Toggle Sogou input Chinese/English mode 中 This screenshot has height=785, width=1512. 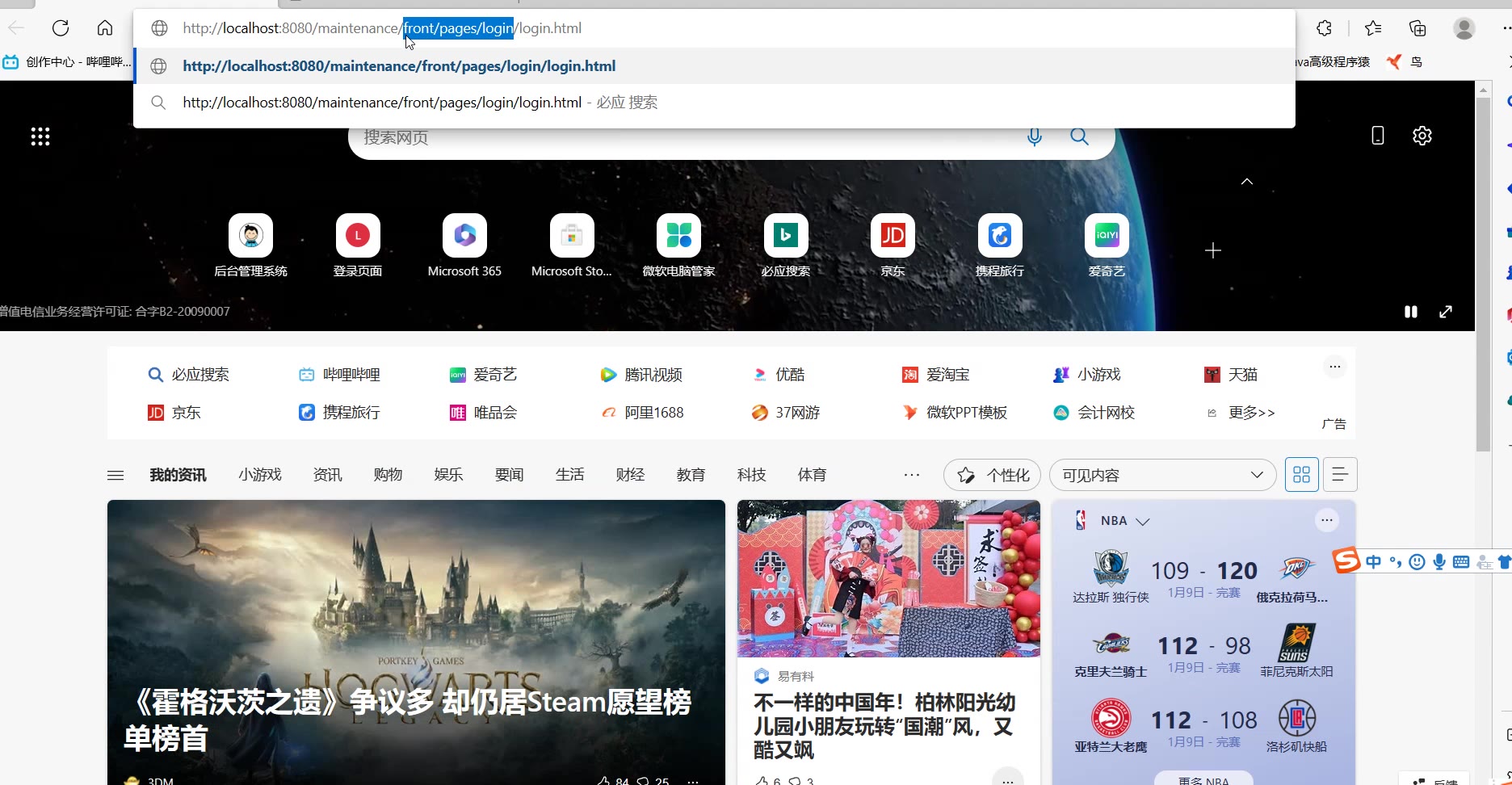click(1374, 562)
